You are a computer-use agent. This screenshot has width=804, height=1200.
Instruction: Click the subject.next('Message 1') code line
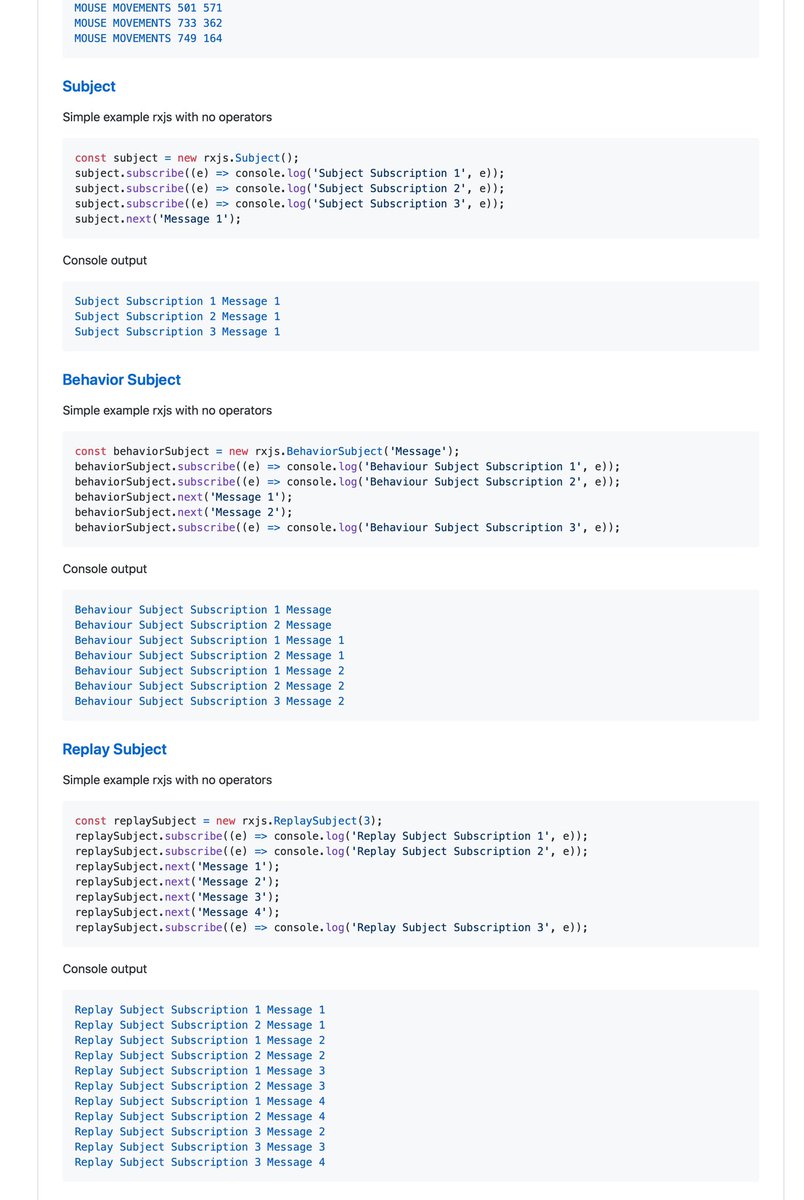(158, 218)
